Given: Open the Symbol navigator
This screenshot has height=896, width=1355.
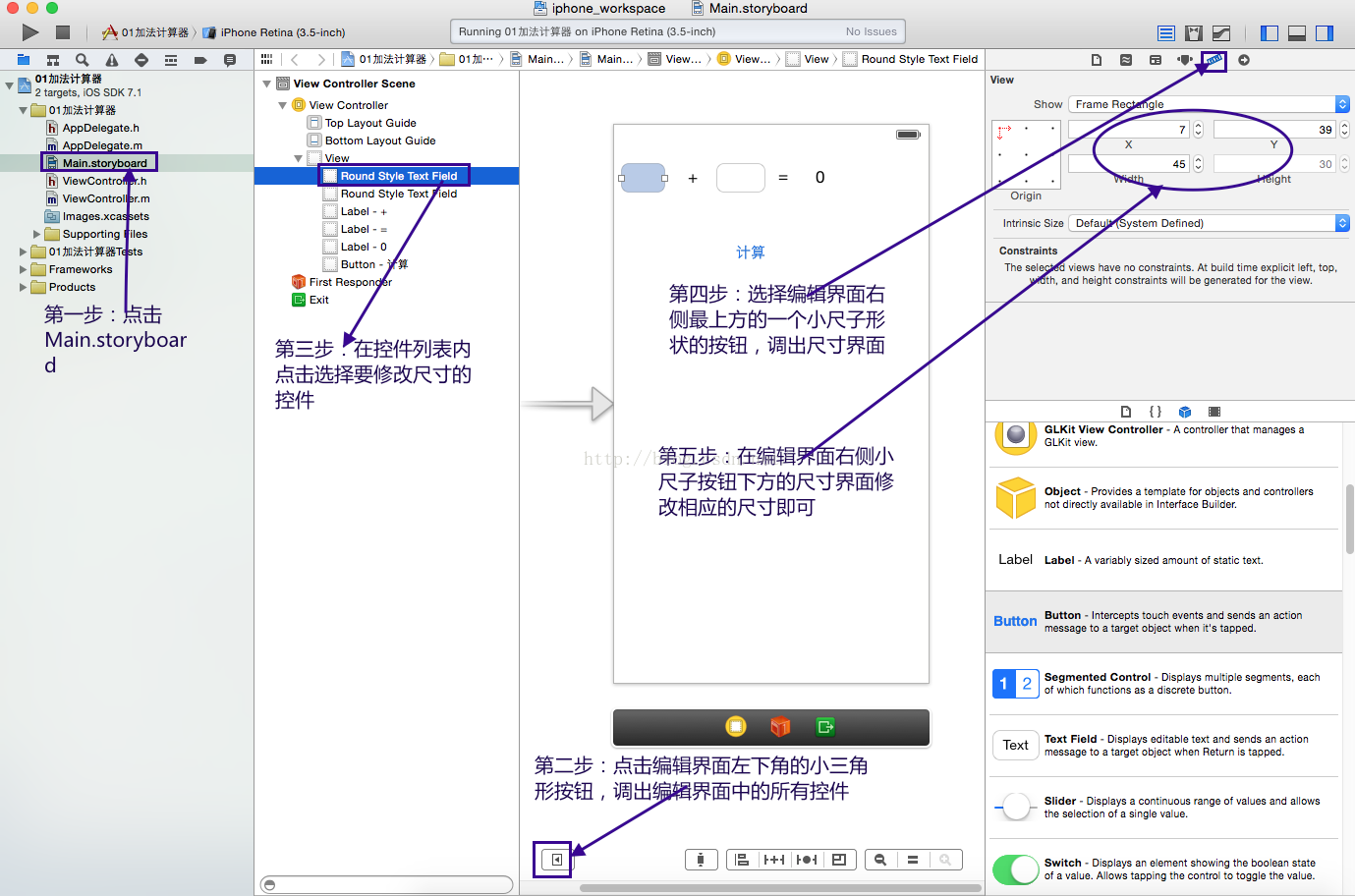Looking at the screenshot, I should [x=53, y=60].
